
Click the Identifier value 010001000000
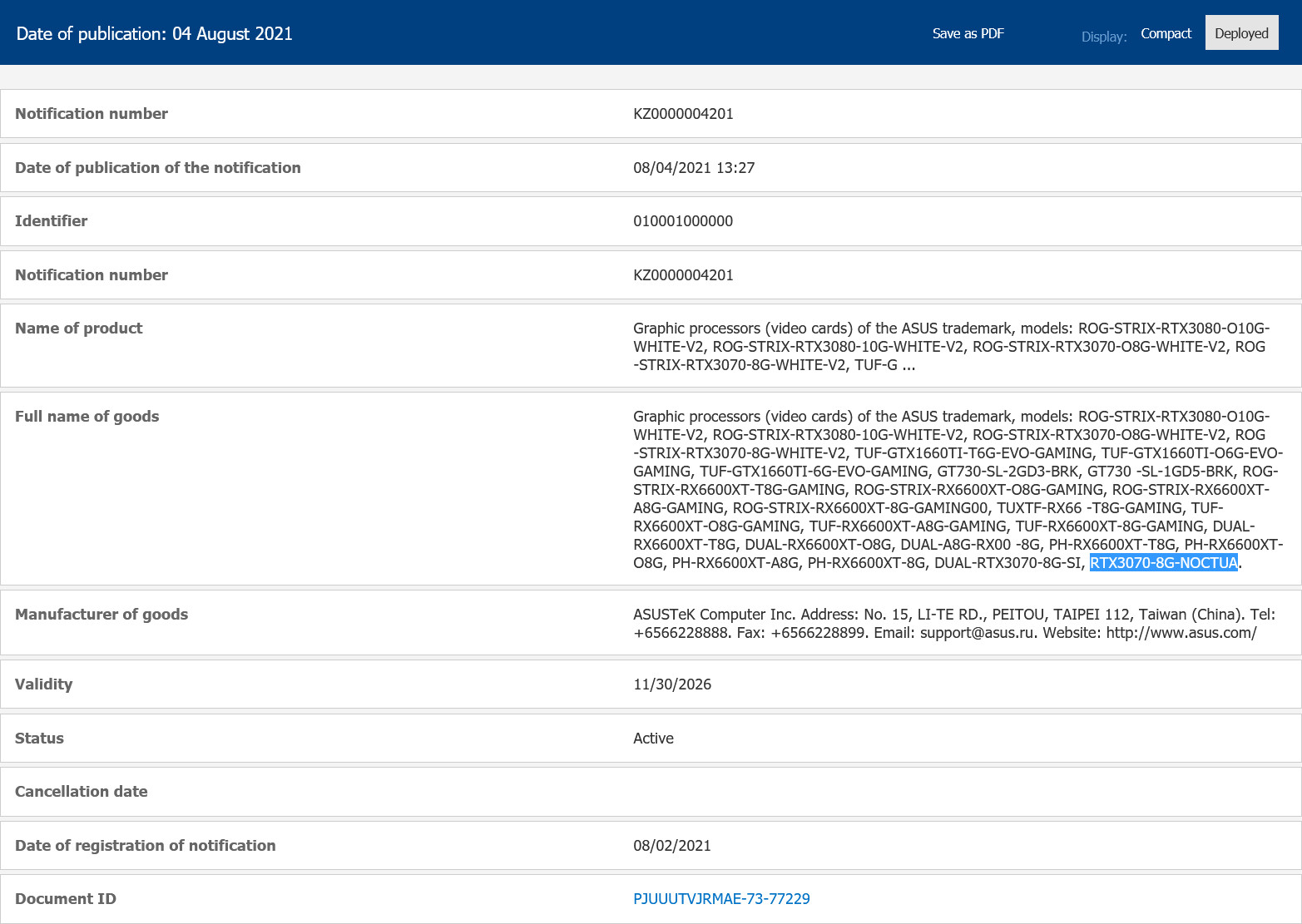point(683,221)
